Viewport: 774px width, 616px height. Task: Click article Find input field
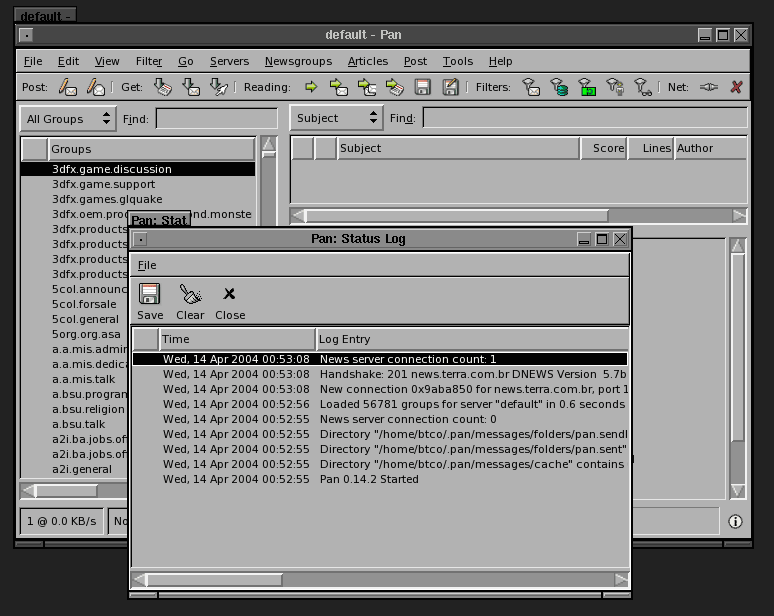tap(585, 118)
